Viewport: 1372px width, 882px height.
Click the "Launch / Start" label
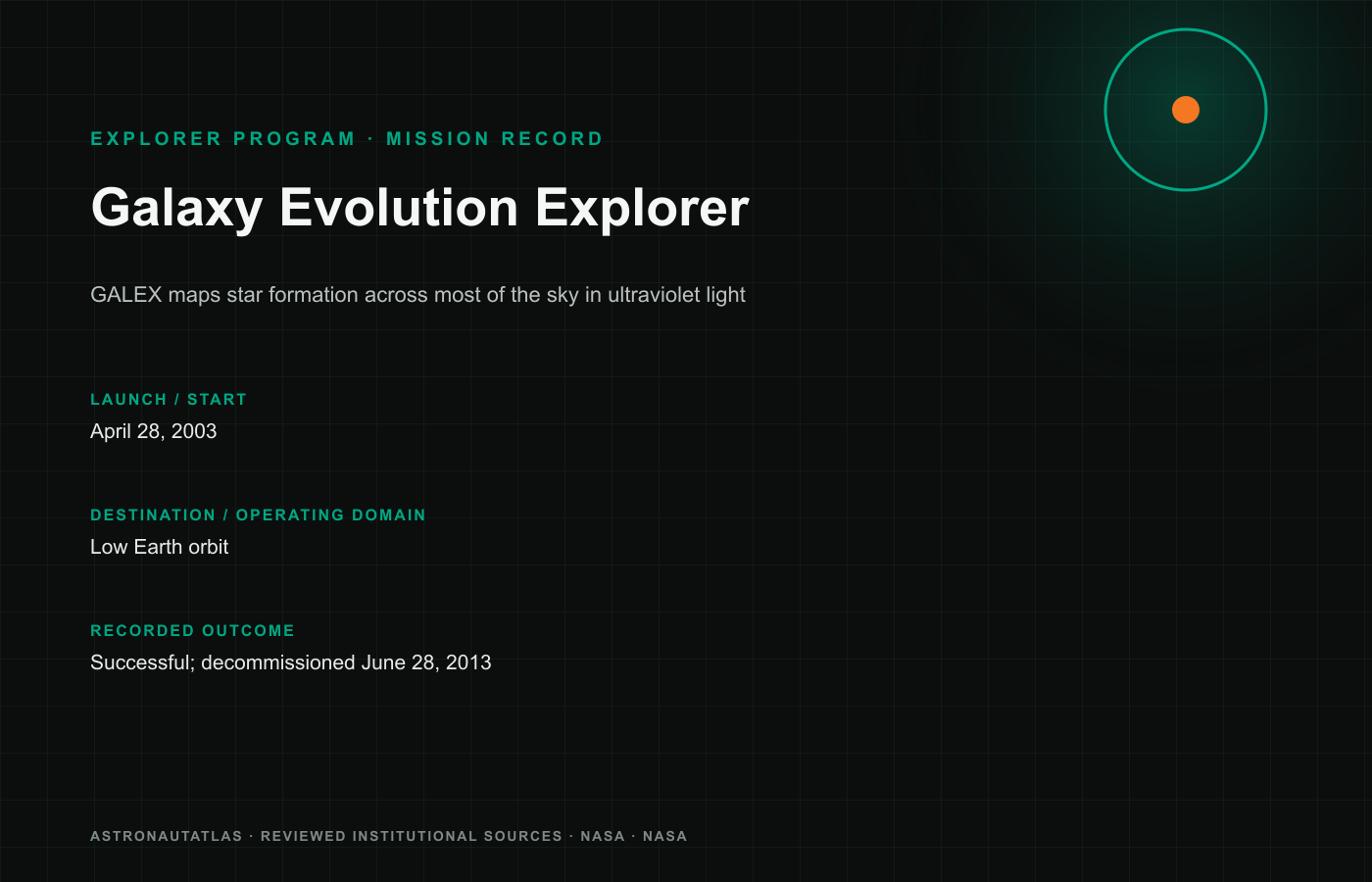[x=169, y=400]
